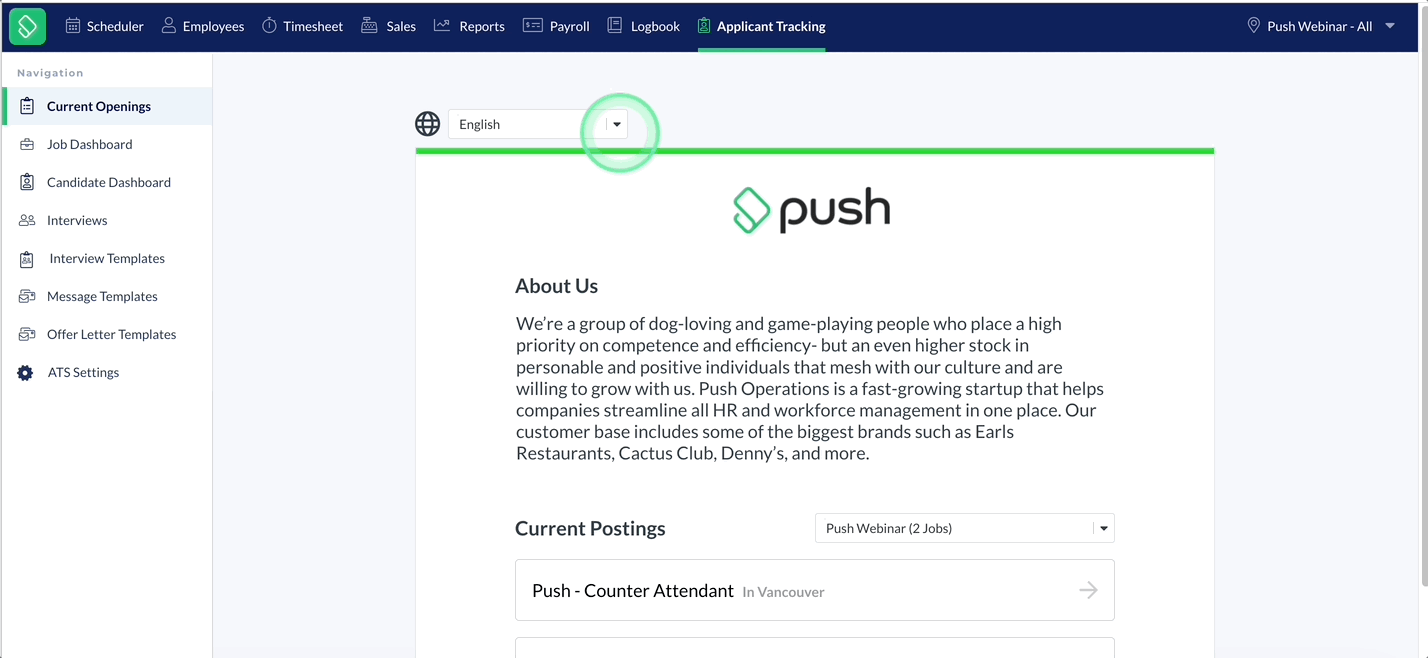Click the Payroll money icon

click(x=533, y=26)
